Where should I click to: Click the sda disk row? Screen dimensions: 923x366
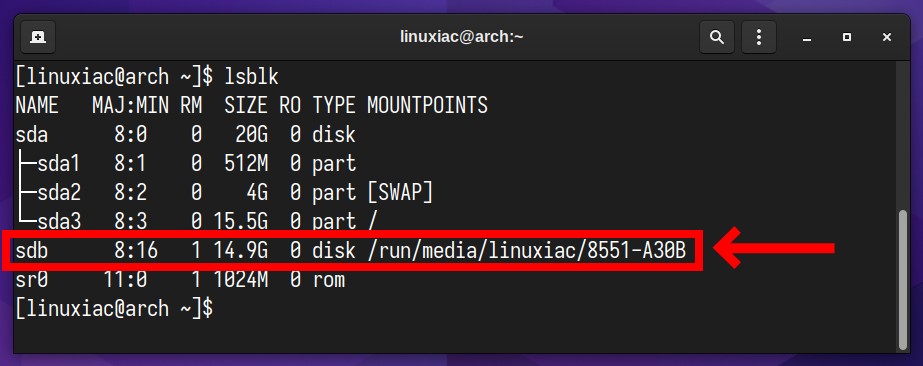[185, 135]
